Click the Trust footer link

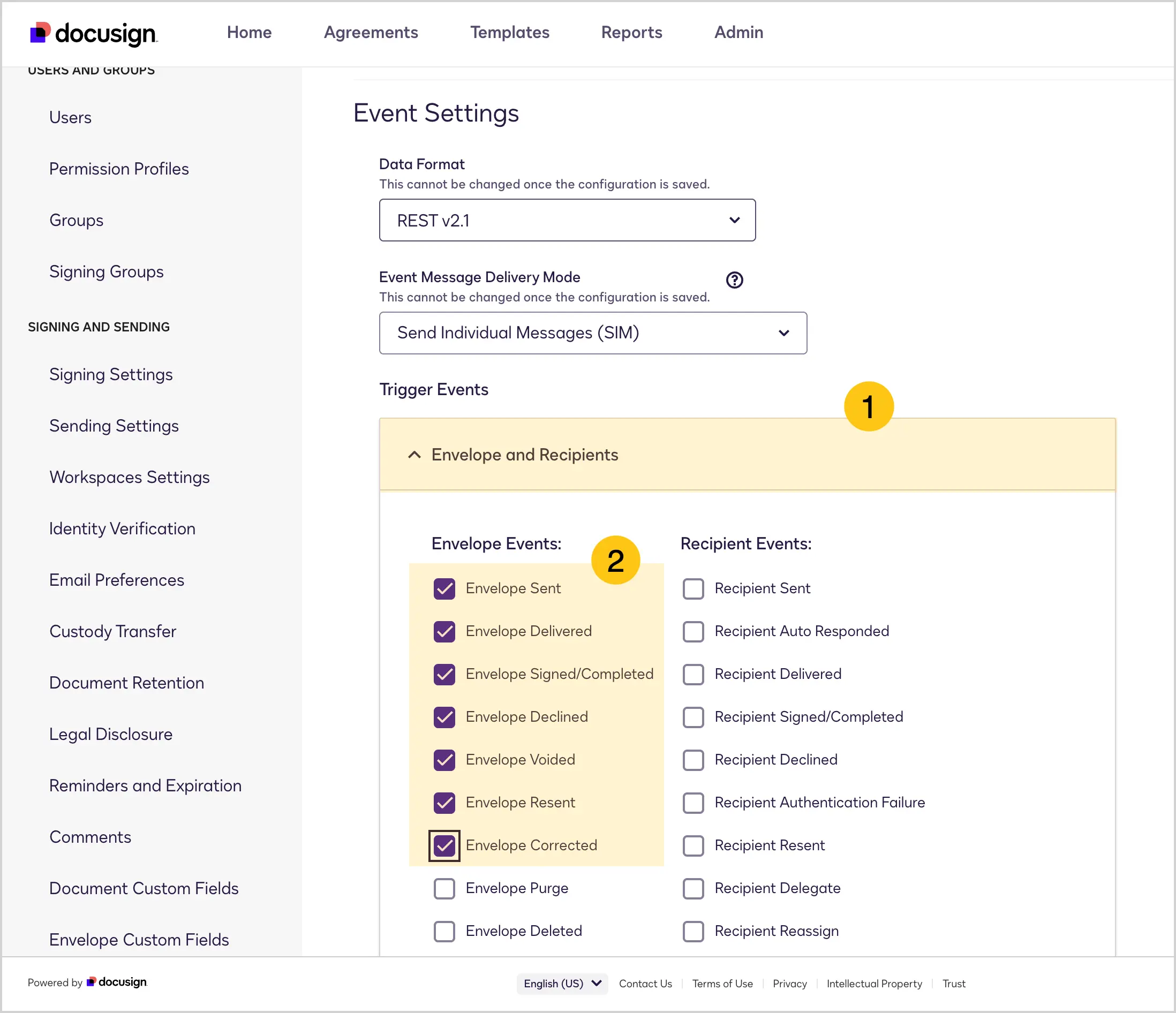[x=954, y=984]
